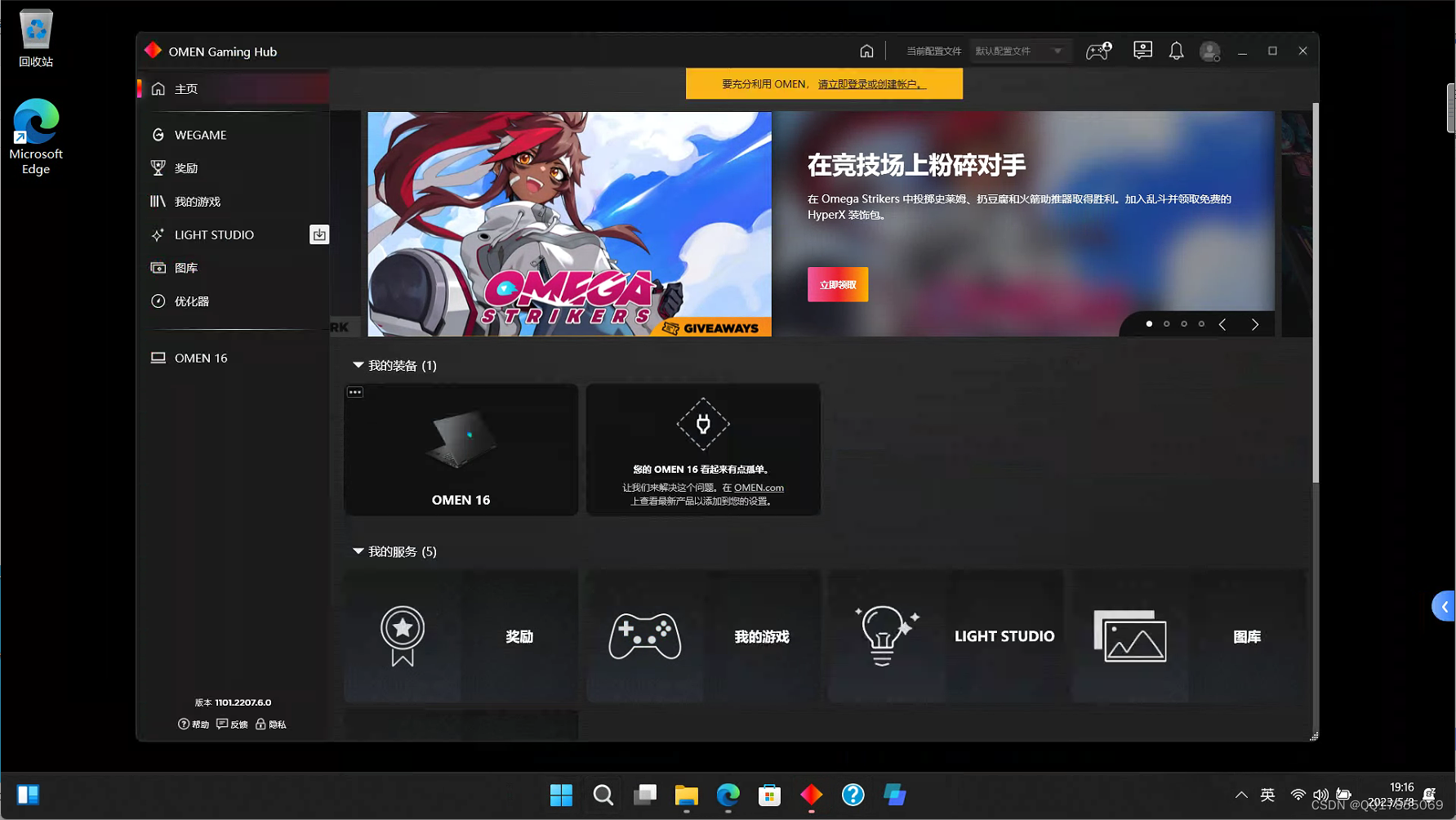
Task: Show hidden system tray icons
Action: pyautogui.click(x=1241, y=795)
